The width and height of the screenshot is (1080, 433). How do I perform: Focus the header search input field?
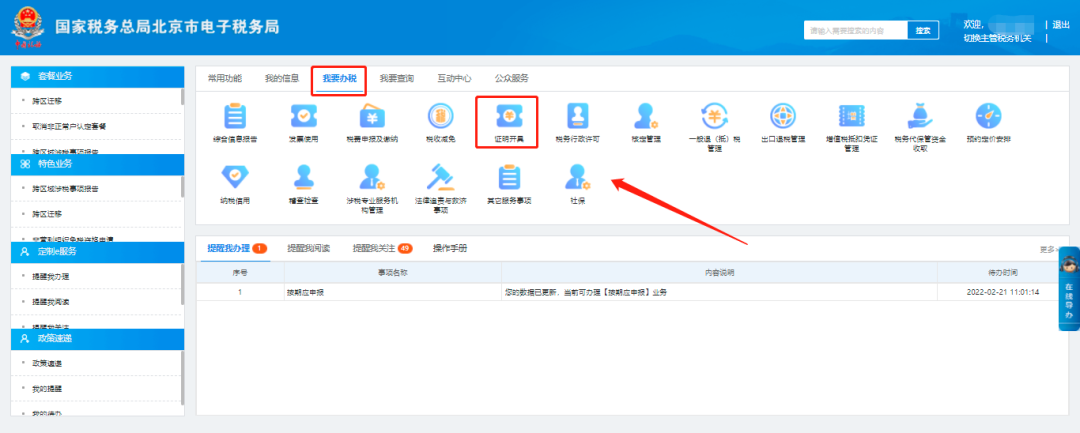tap(855, 30)
